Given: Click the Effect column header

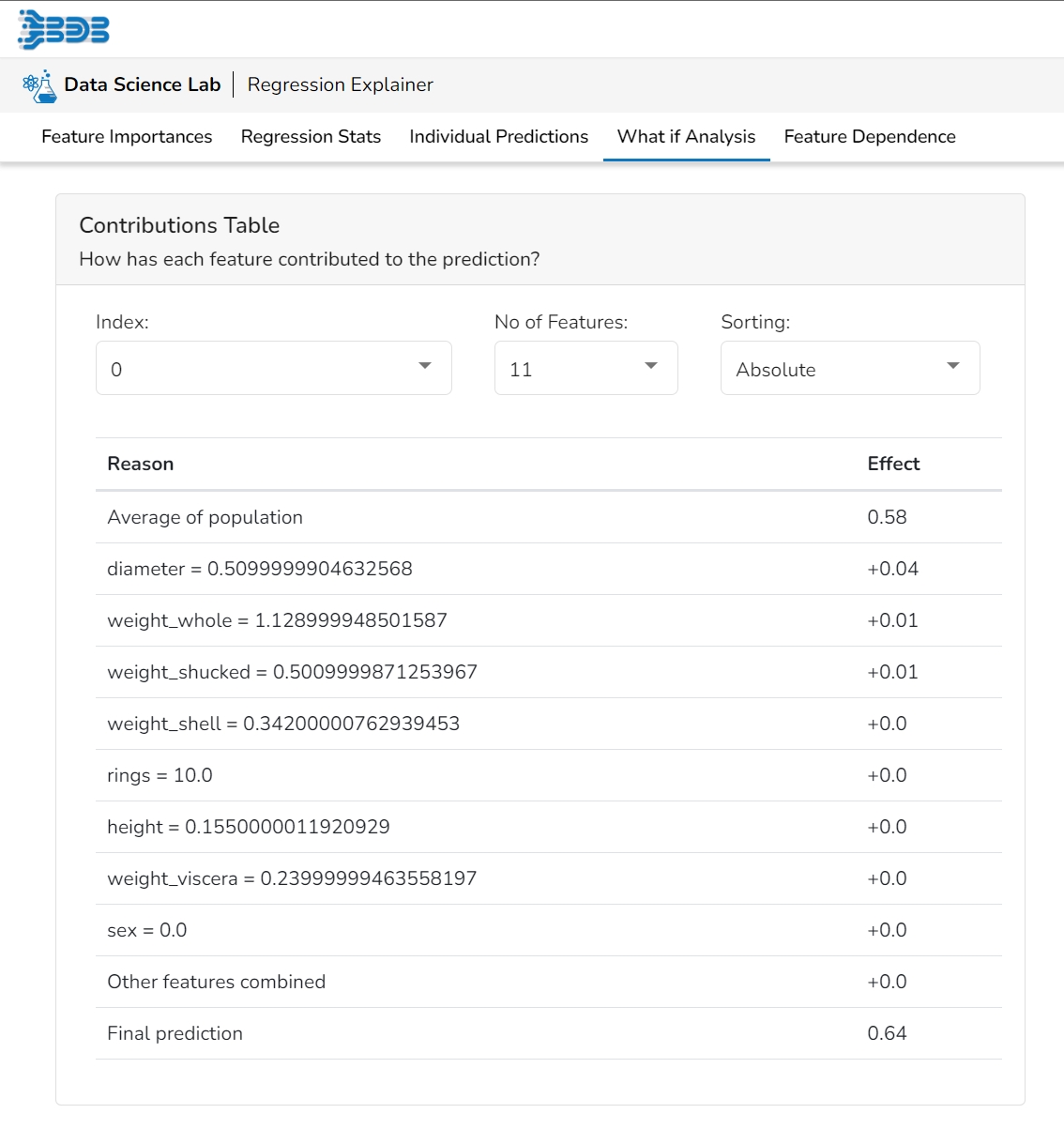Looking at the screenshot, I should click(892, 464).
